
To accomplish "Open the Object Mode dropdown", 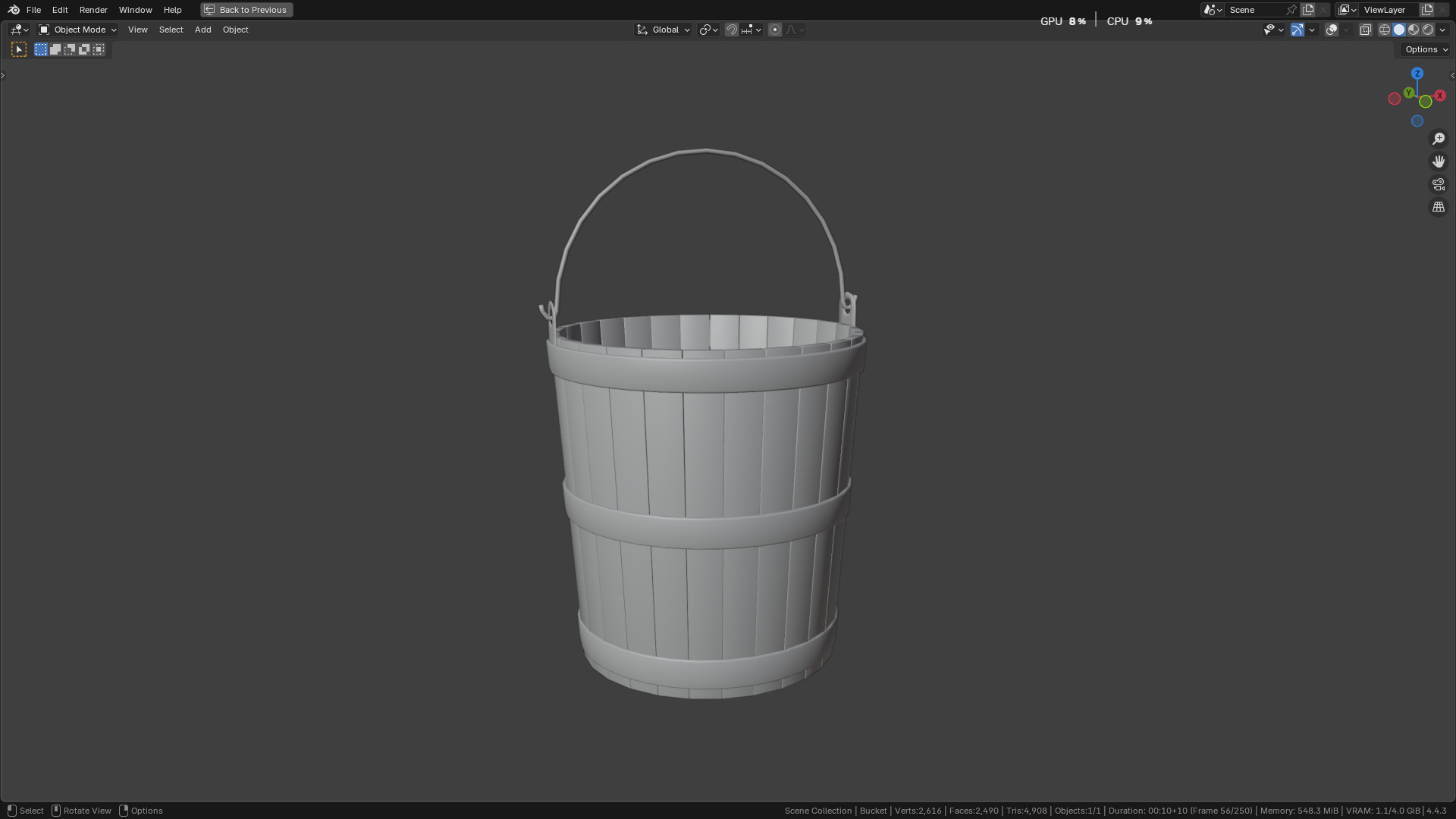I will [77, 30].
